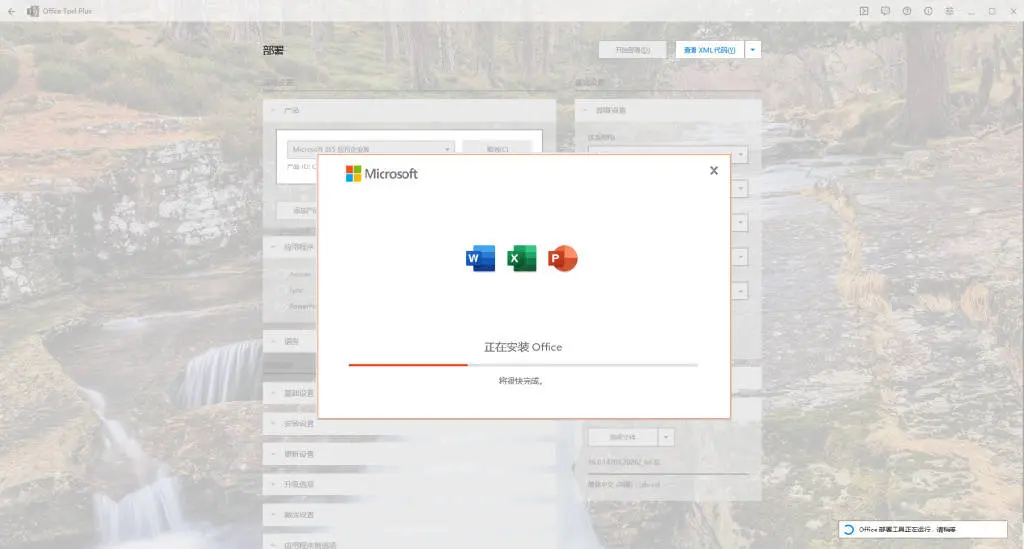Open dropdown arrow beside 查看 XML 代码
The width and height of the screenshot is (1024, 549).
point(752,50)
